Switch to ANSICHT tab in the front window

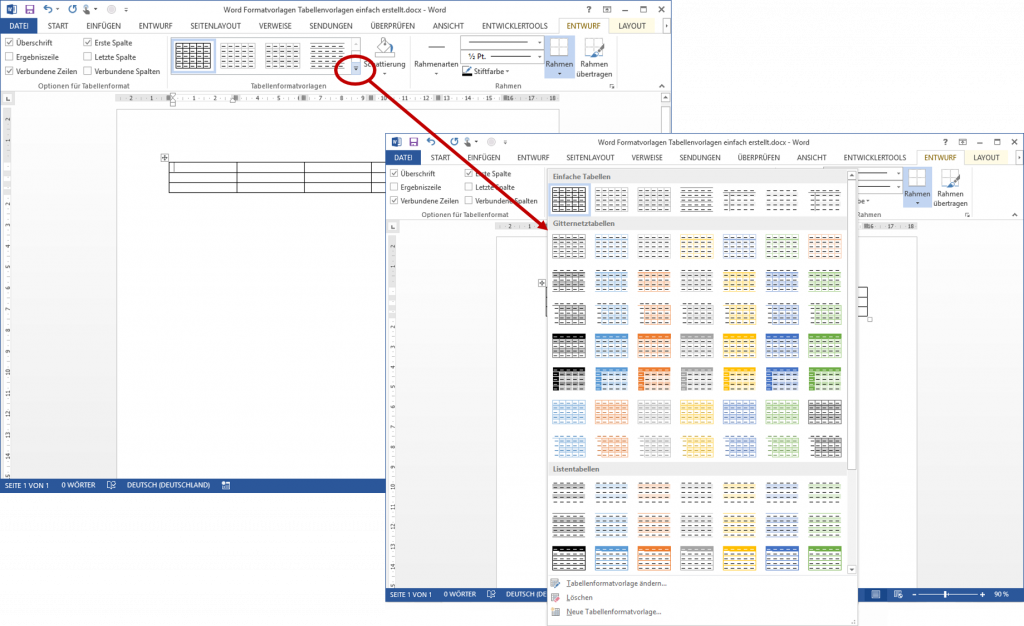[811, 158]
